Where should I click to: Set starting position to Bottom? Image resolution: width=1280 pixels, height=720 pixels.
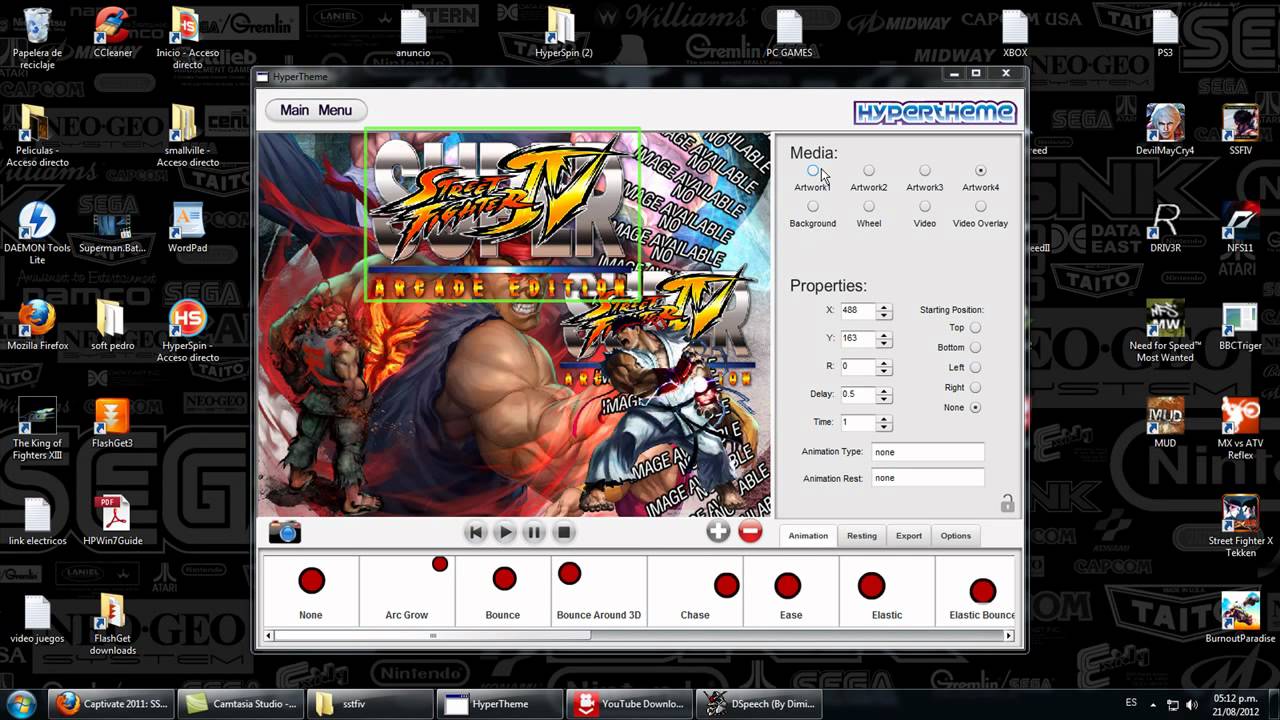tap(975, 348)
